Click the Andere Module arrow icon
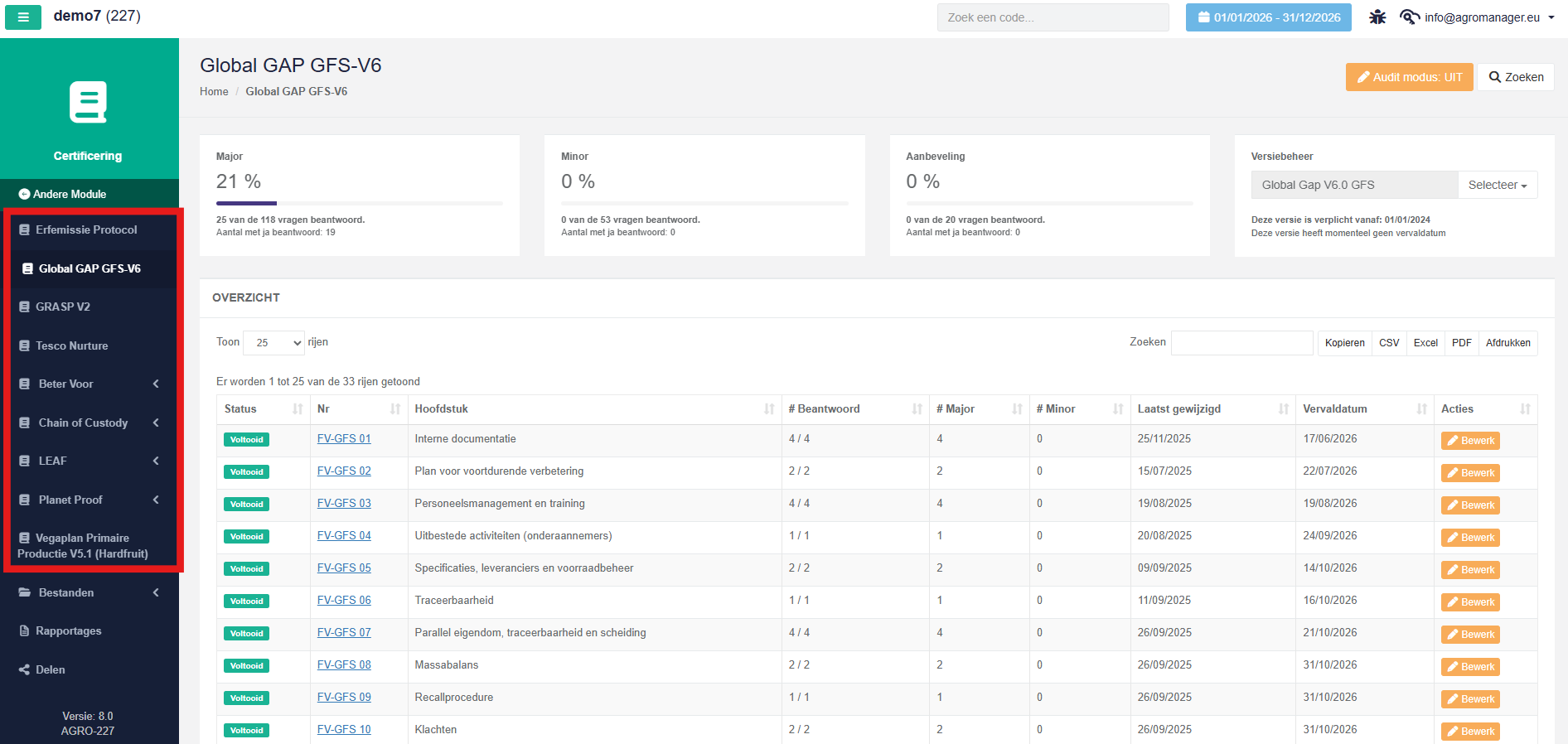This screenshot has height=744, width=1568. click(x=24, y=194)
